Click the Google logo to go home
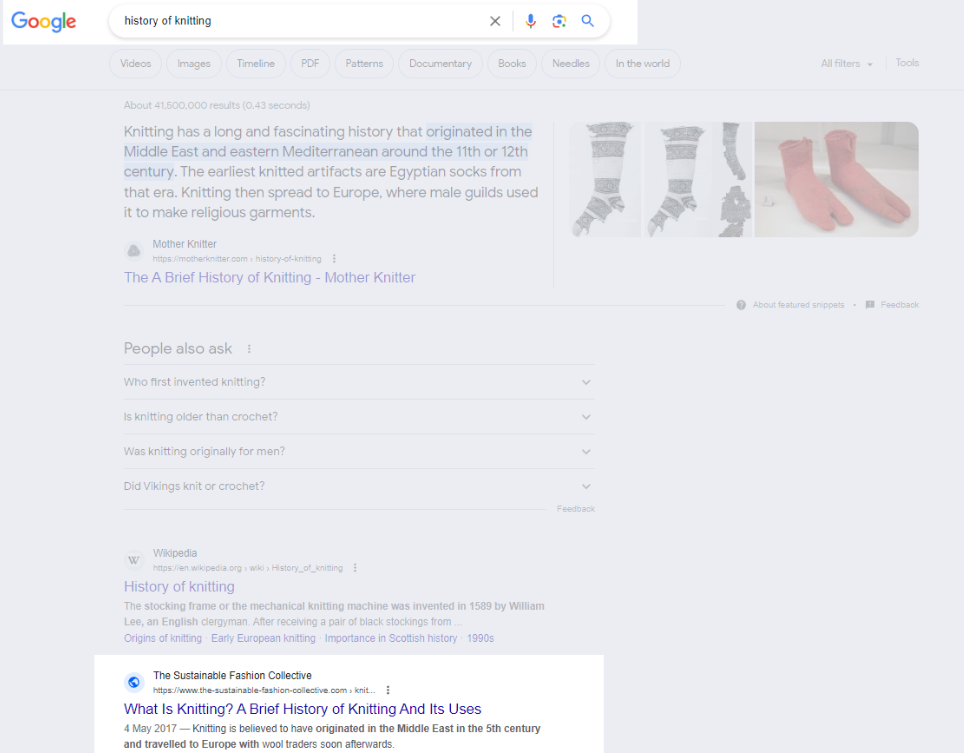Image resolution: width=964 pixels, height=753 pixels. (43, 21)
